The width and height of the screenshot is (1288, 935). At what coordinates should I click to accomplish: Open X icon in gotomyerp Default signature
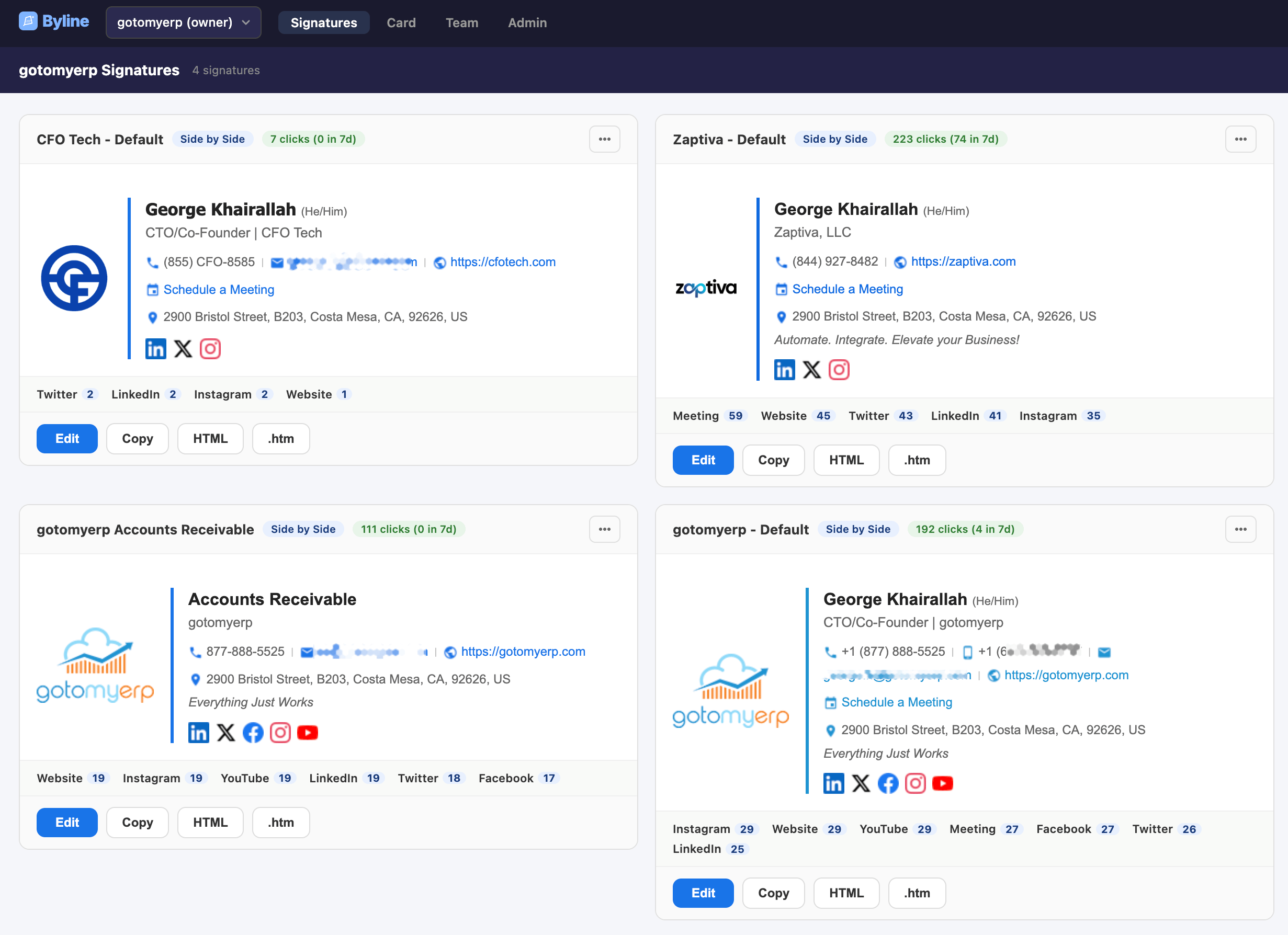(861, 783)
